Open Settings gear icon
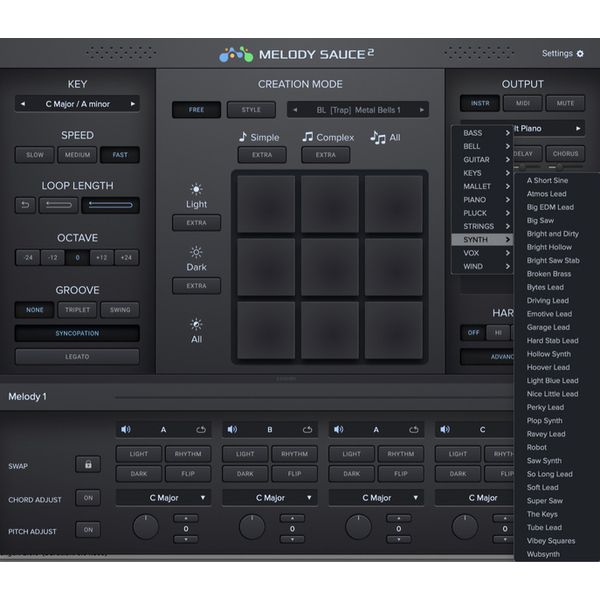Image resolution: width=600 pixels, height=600 pixels. (580, 54)
